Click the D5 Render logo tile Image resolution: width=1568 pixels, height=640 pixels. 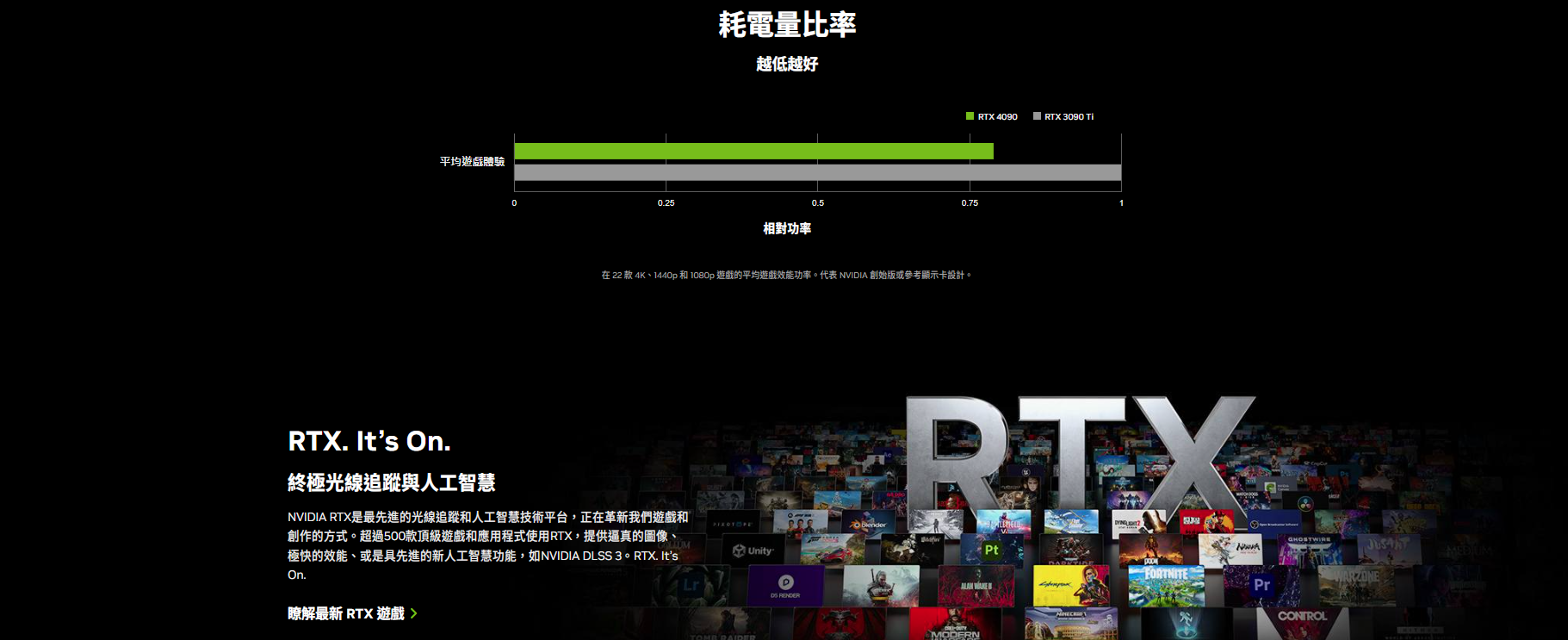[x=785, y=586]
